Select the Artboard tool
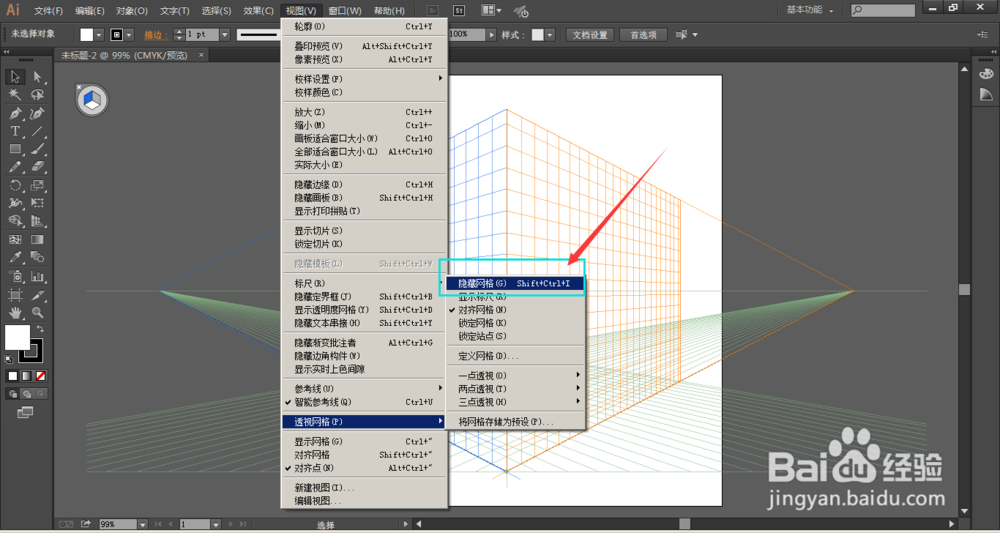The width and height of the screenshot is (1000, 533). 15,295
